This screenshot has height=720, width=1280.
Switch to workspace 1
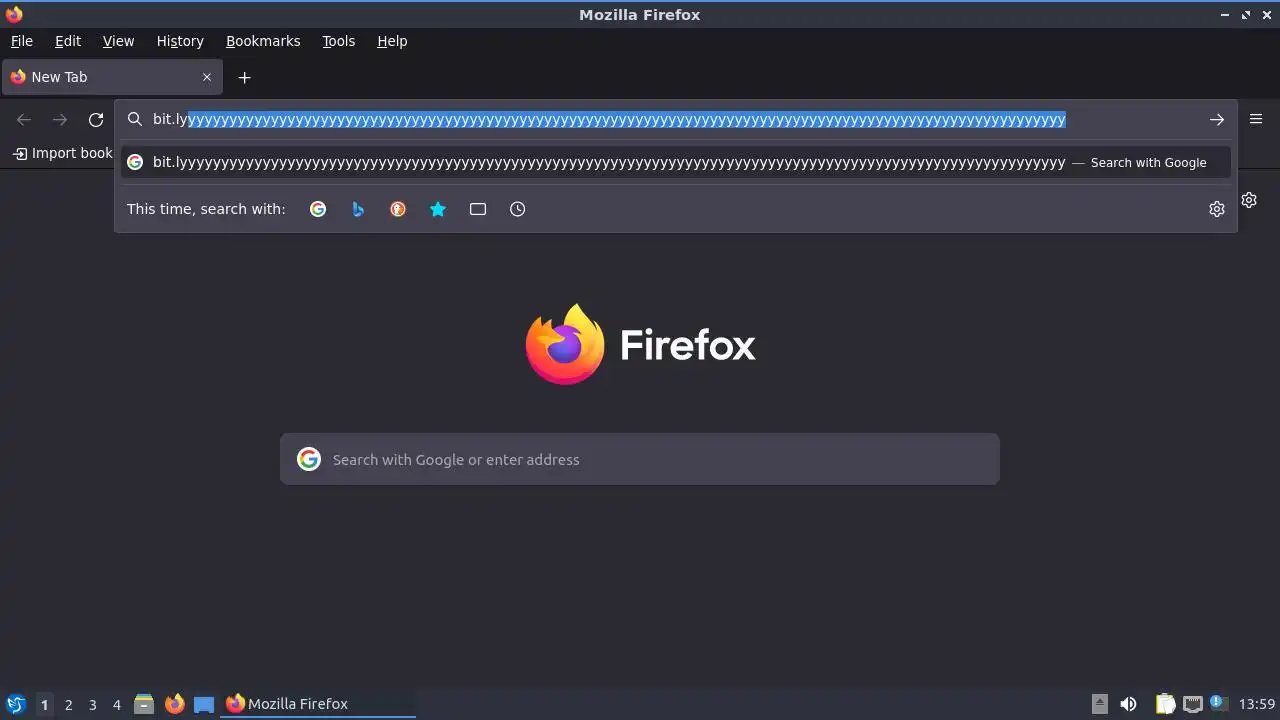click(x=44, y=704)
